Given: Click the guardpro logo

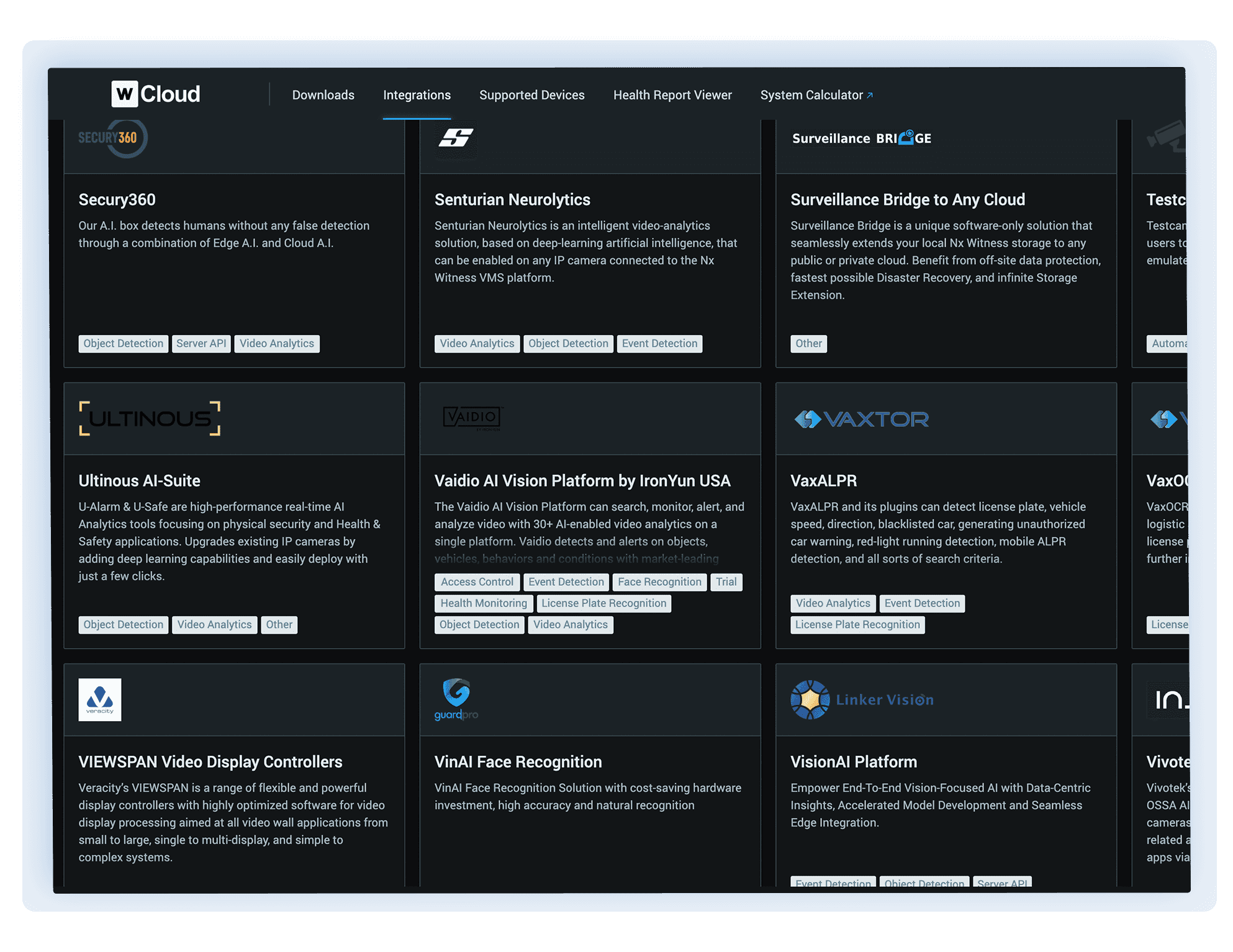Looking at the screenshot, I should [x=456, y=699].
